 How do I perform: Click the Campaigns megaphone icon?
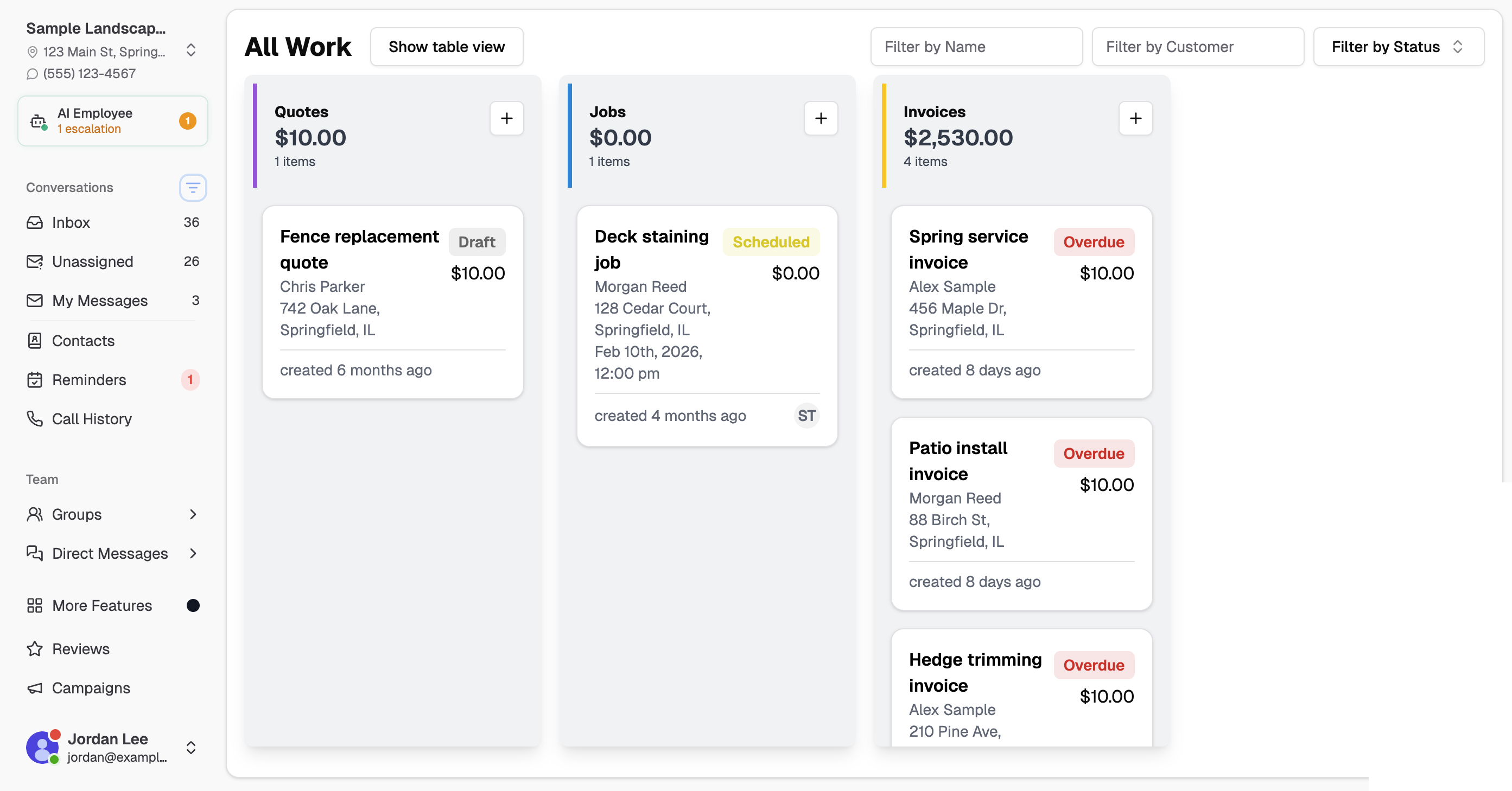coord(35,688)
